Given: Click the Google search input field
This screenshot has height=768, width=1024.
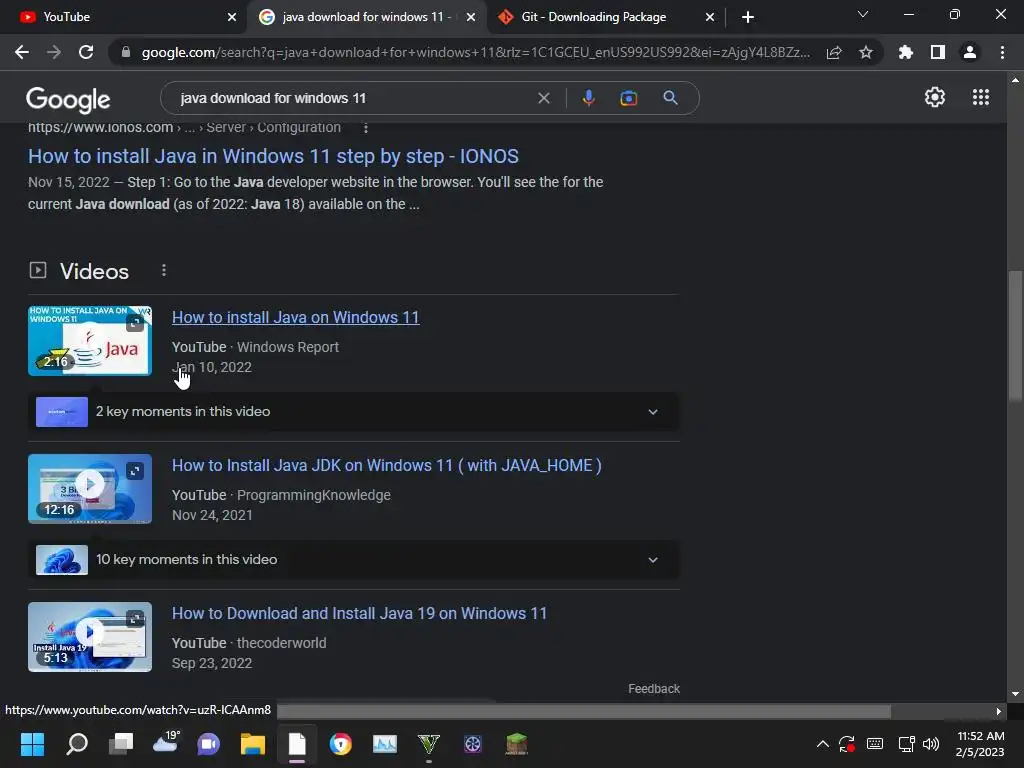Looking at the screenshot, I should point(353,98).
